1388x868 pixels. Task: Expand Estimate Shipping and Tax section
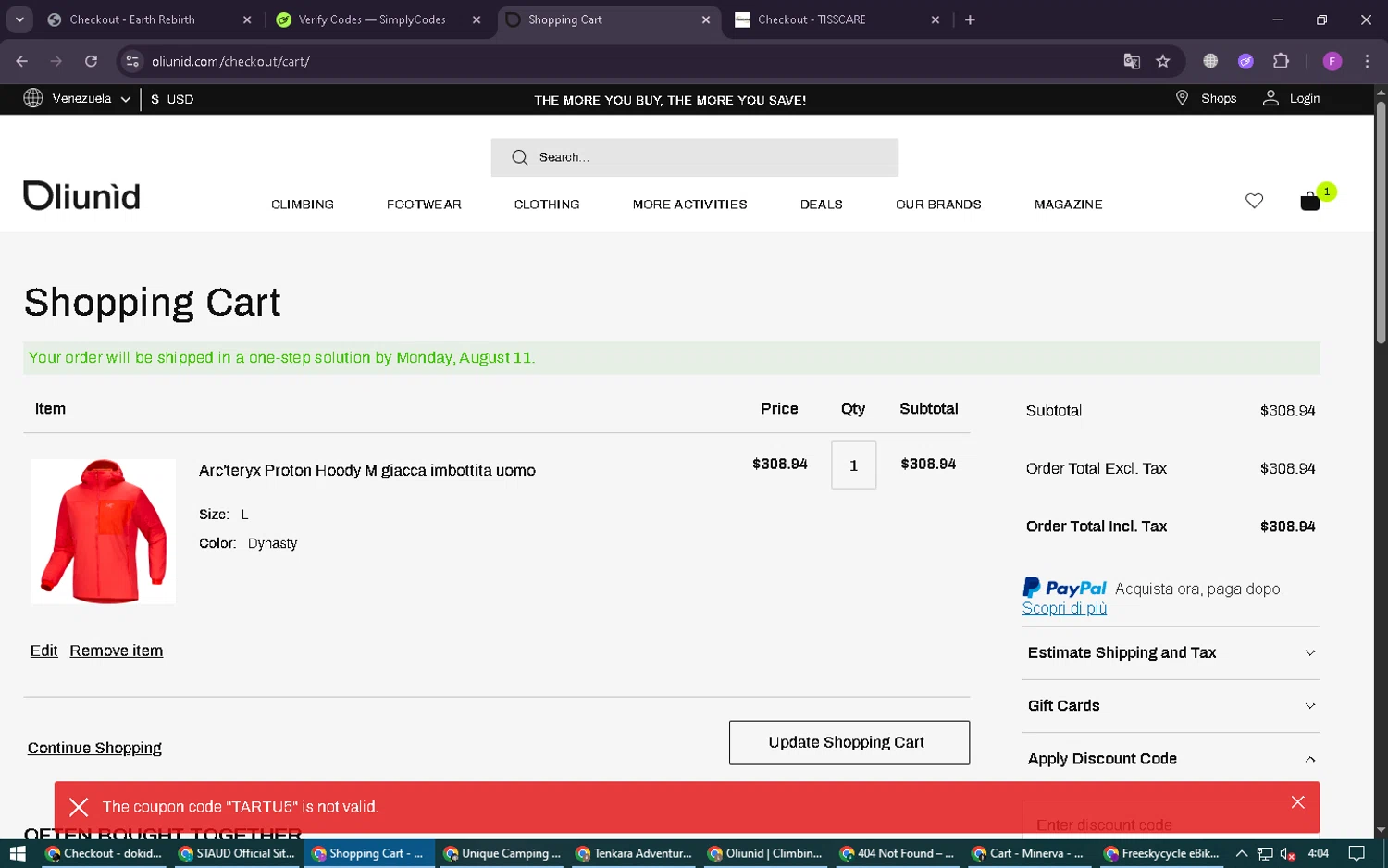1171,653
